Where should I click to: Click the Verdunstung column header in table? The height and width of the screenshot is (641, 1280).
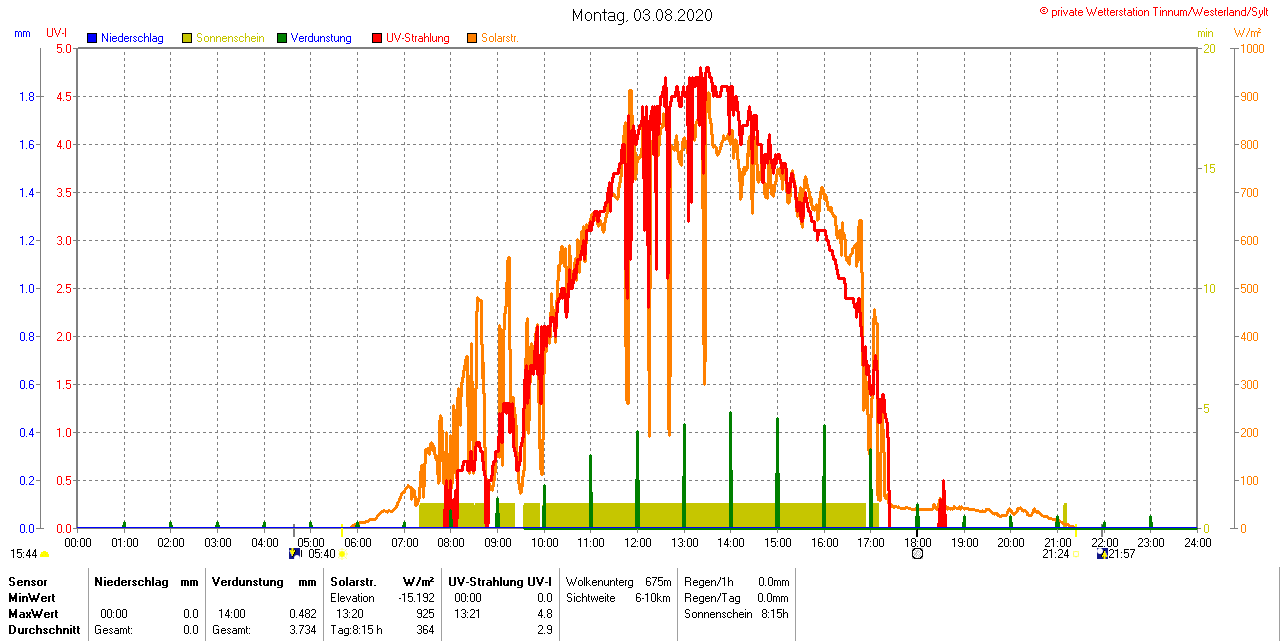coord(246,581)
